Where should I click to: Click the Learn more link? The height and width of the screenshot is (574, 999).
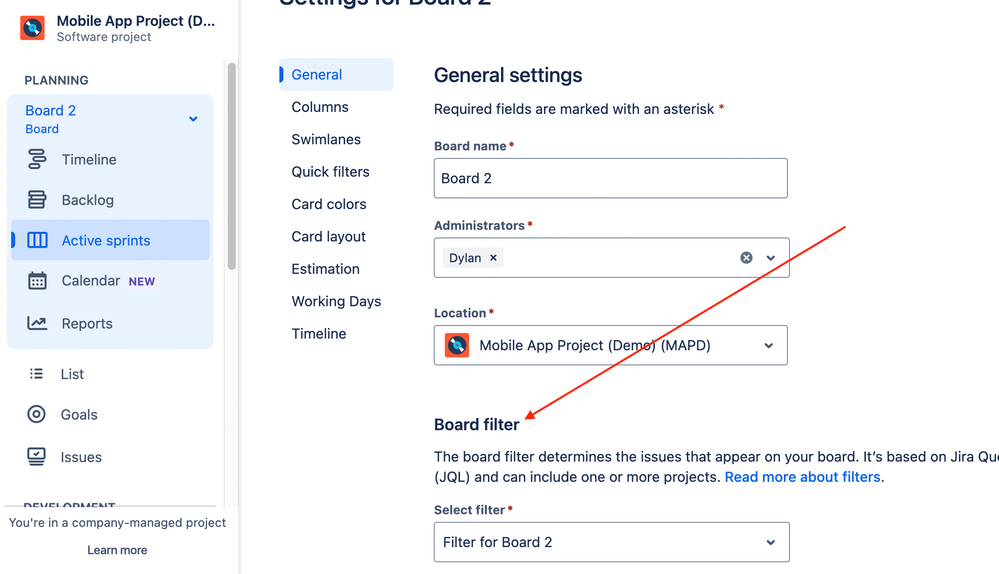point(117,550)
